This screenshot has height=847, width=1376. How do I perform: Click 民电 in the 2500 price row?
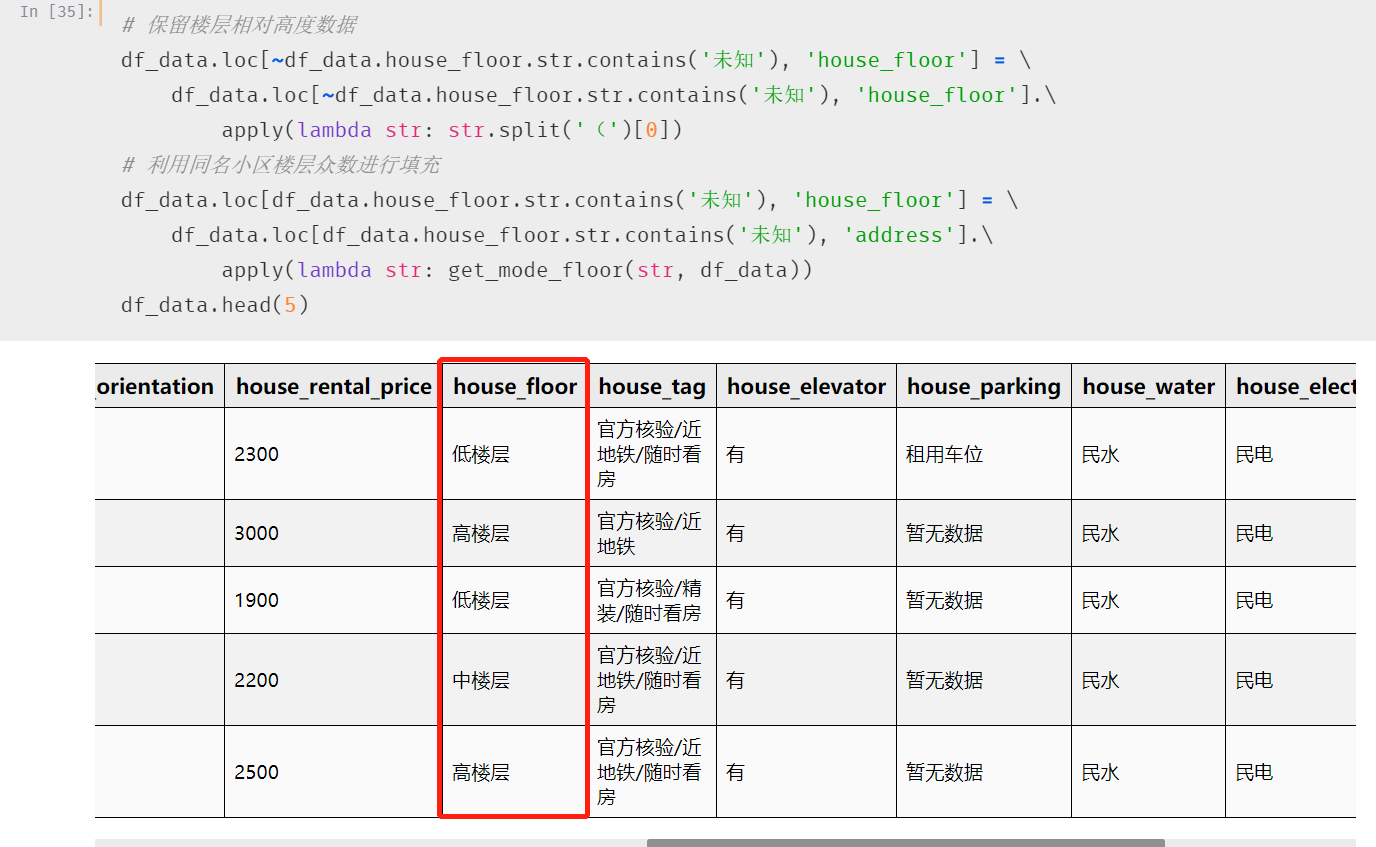(1254, 772)
